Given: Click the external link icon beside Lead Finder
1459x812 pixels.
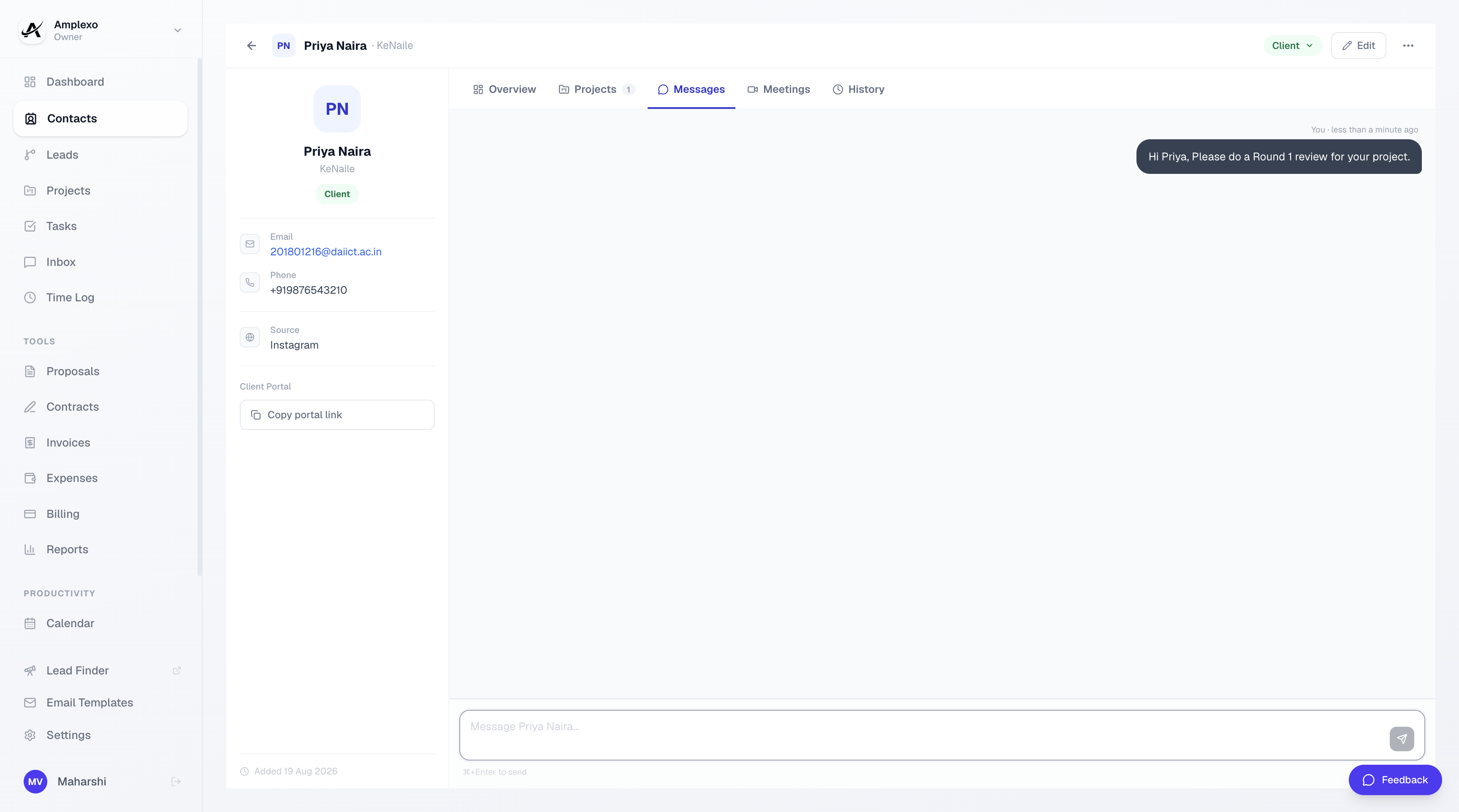Looking at the screenshot, I should coord(176,671).
